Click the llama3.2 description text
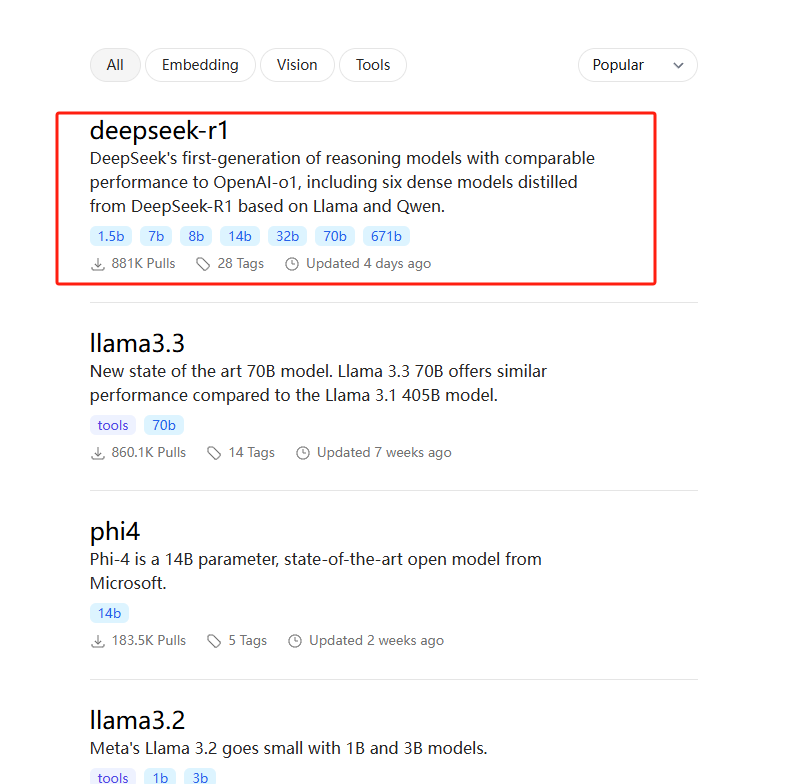The image size is (798, 784). pos(289,748)
